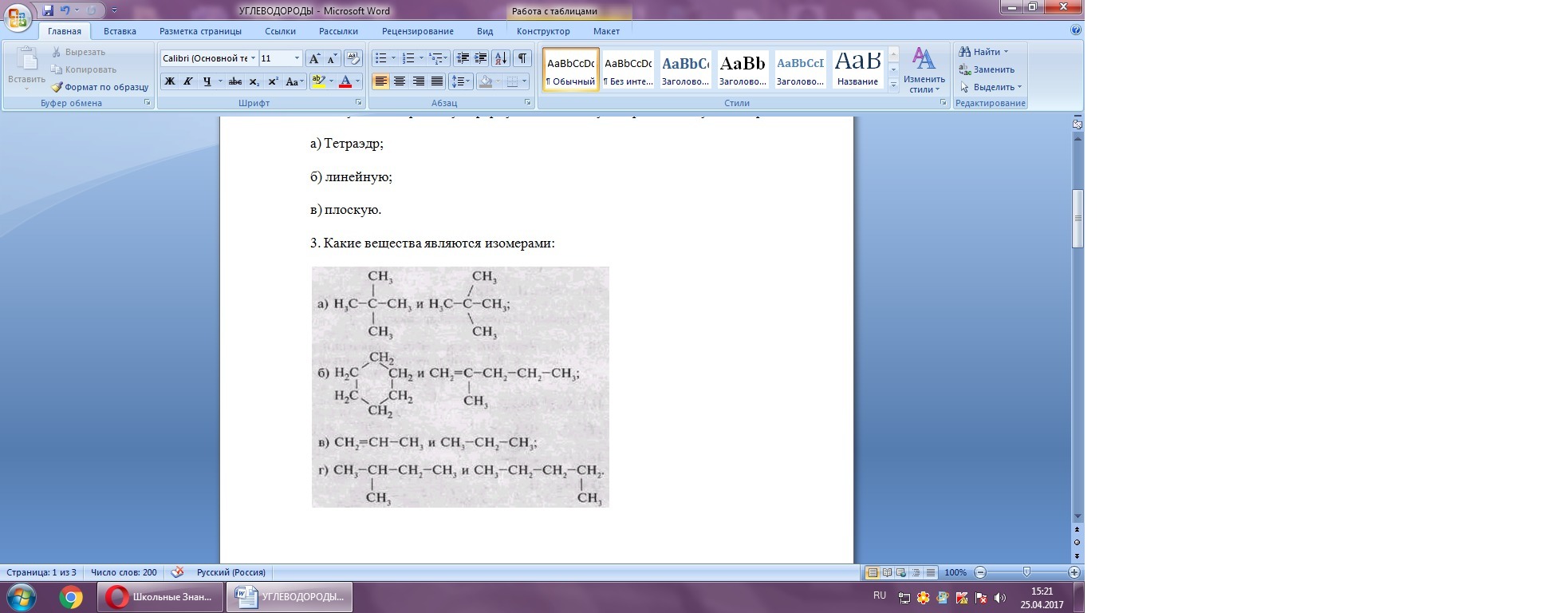Toggle subscript formatting
Screen dimensions: 1568x613
click(254, 81)
